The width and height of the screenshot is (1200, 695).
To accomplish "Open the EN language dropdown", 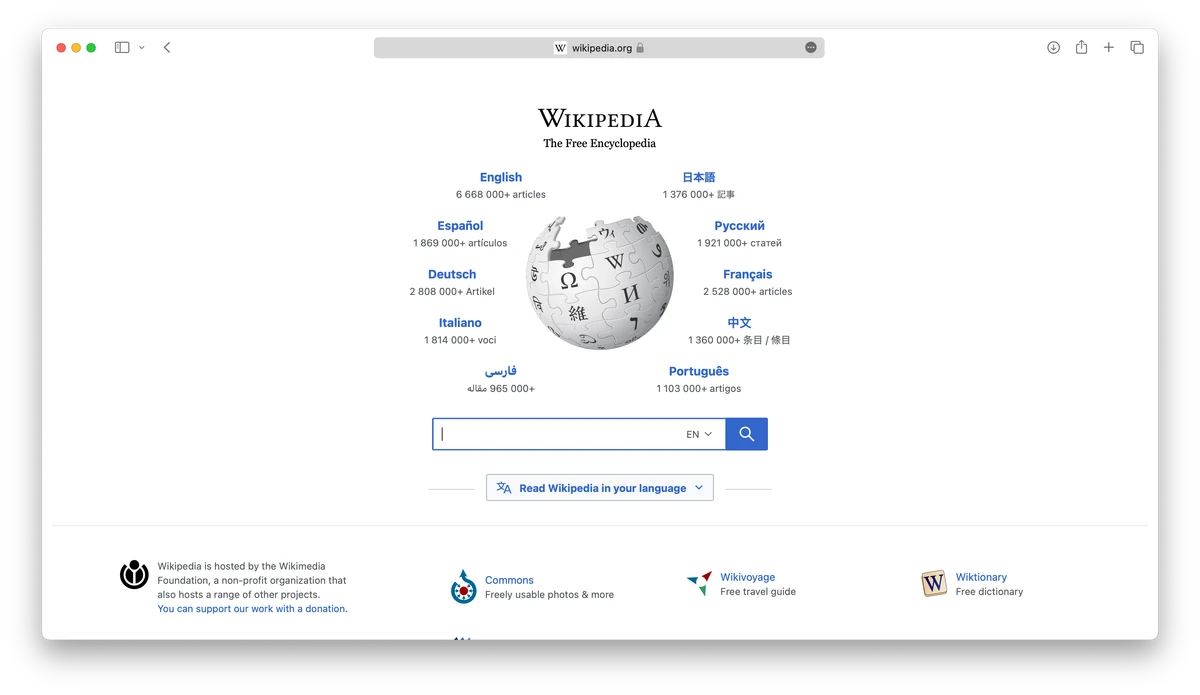I will pyautogui.click(x=697, y=433).
